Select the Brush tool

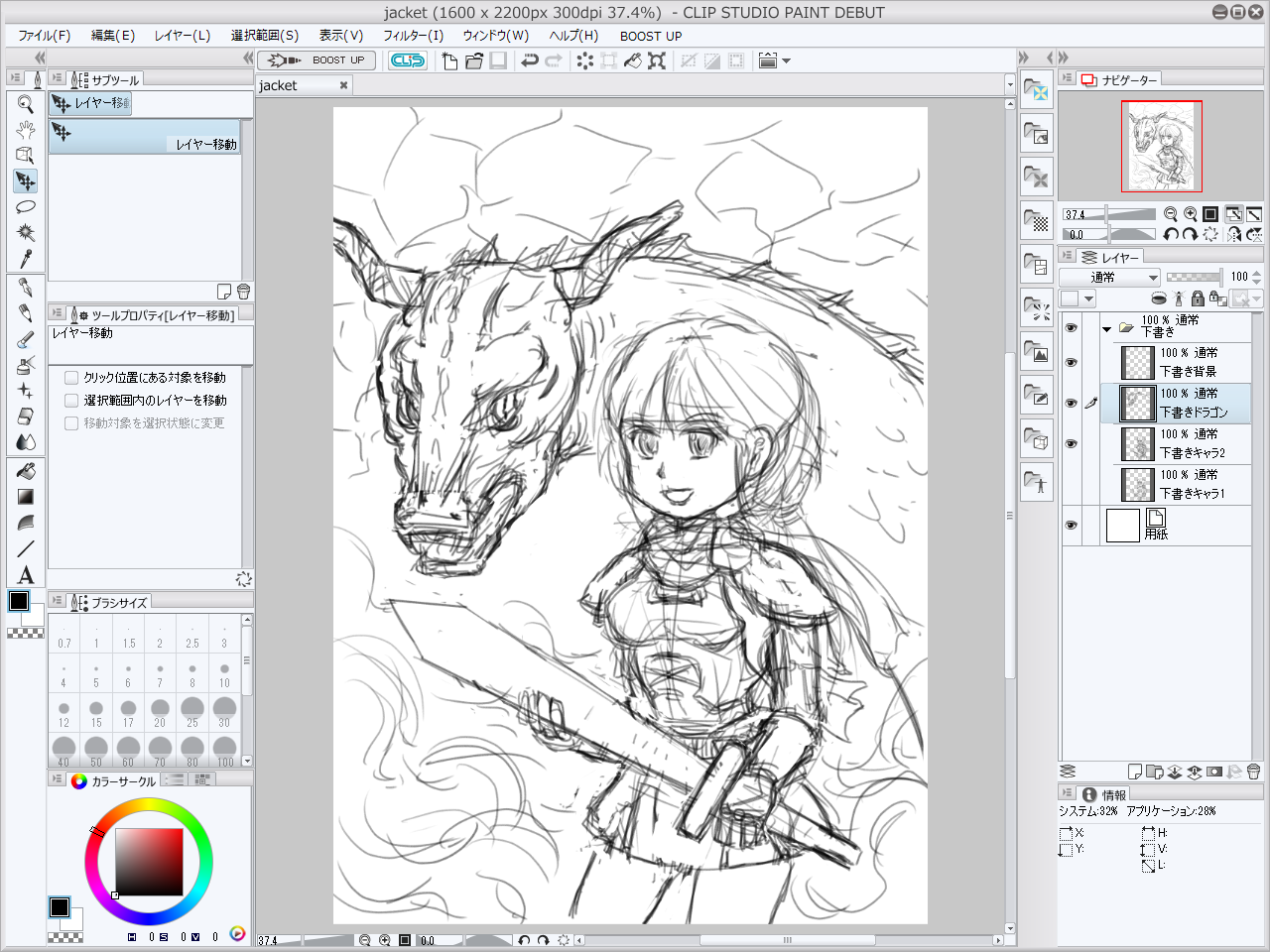[26, 339]
